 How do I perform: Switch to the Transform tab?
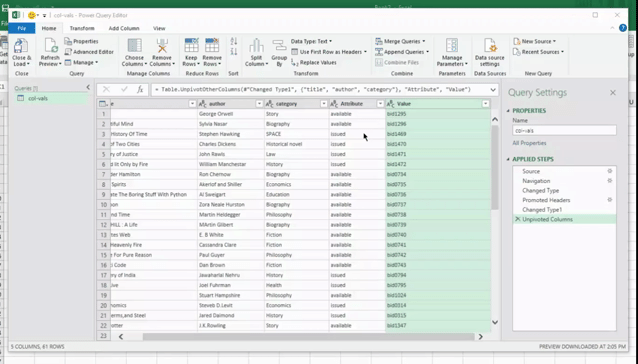point(82,28)
